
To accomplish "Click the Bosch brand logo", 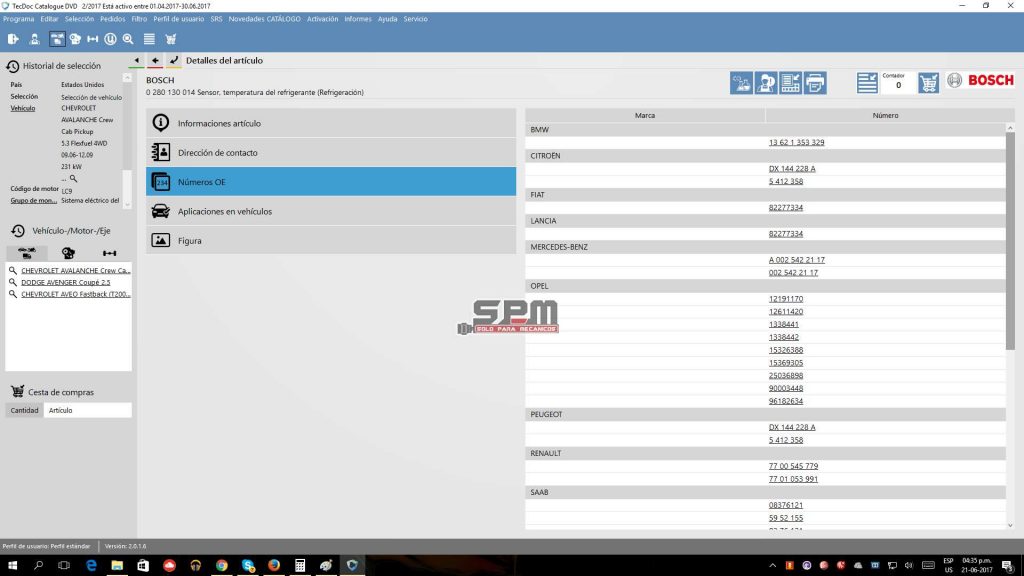I will pyautogui.click(x=981, y=80).
